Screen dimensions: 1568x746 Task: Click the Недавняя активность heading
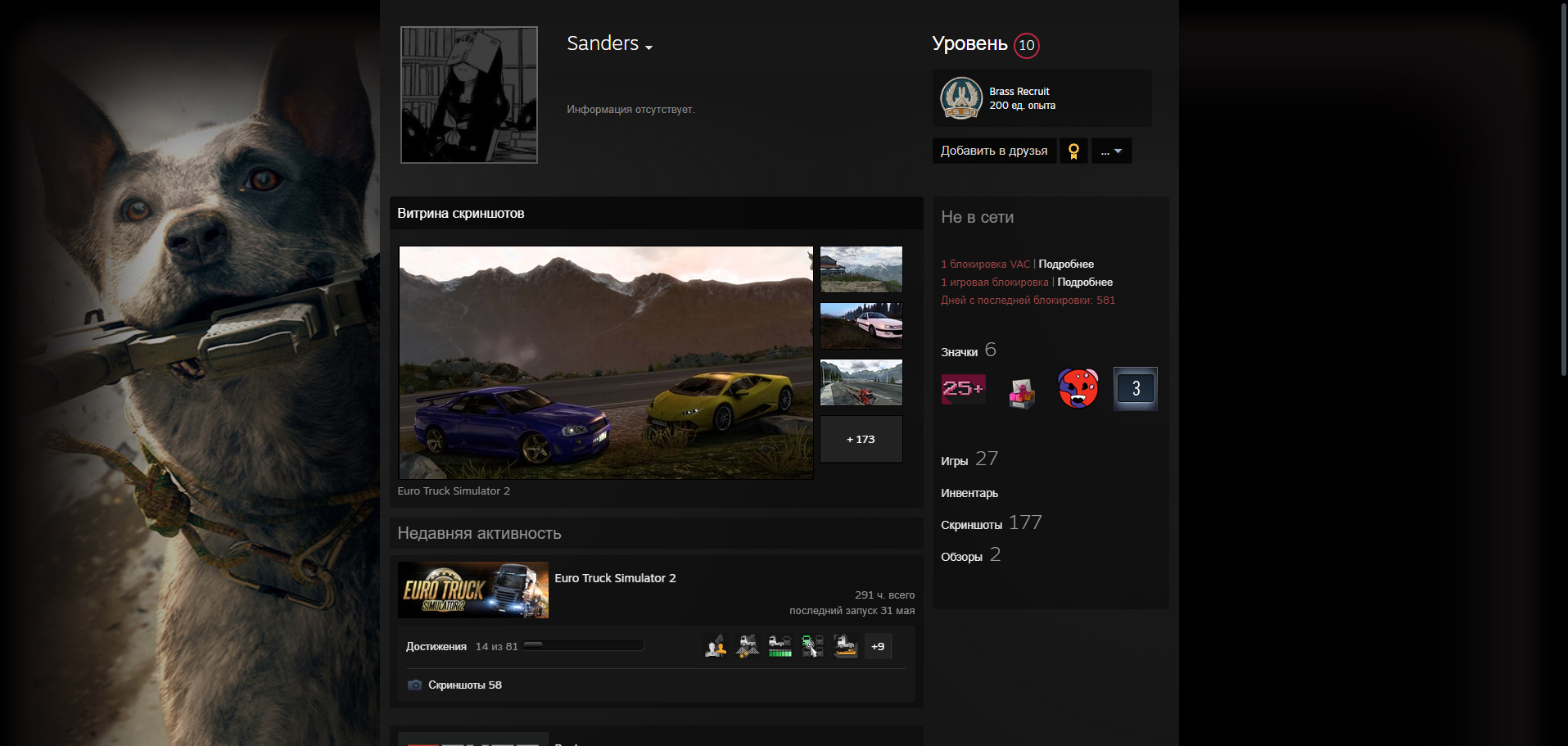pyautogui.click(x=479, y=533)
